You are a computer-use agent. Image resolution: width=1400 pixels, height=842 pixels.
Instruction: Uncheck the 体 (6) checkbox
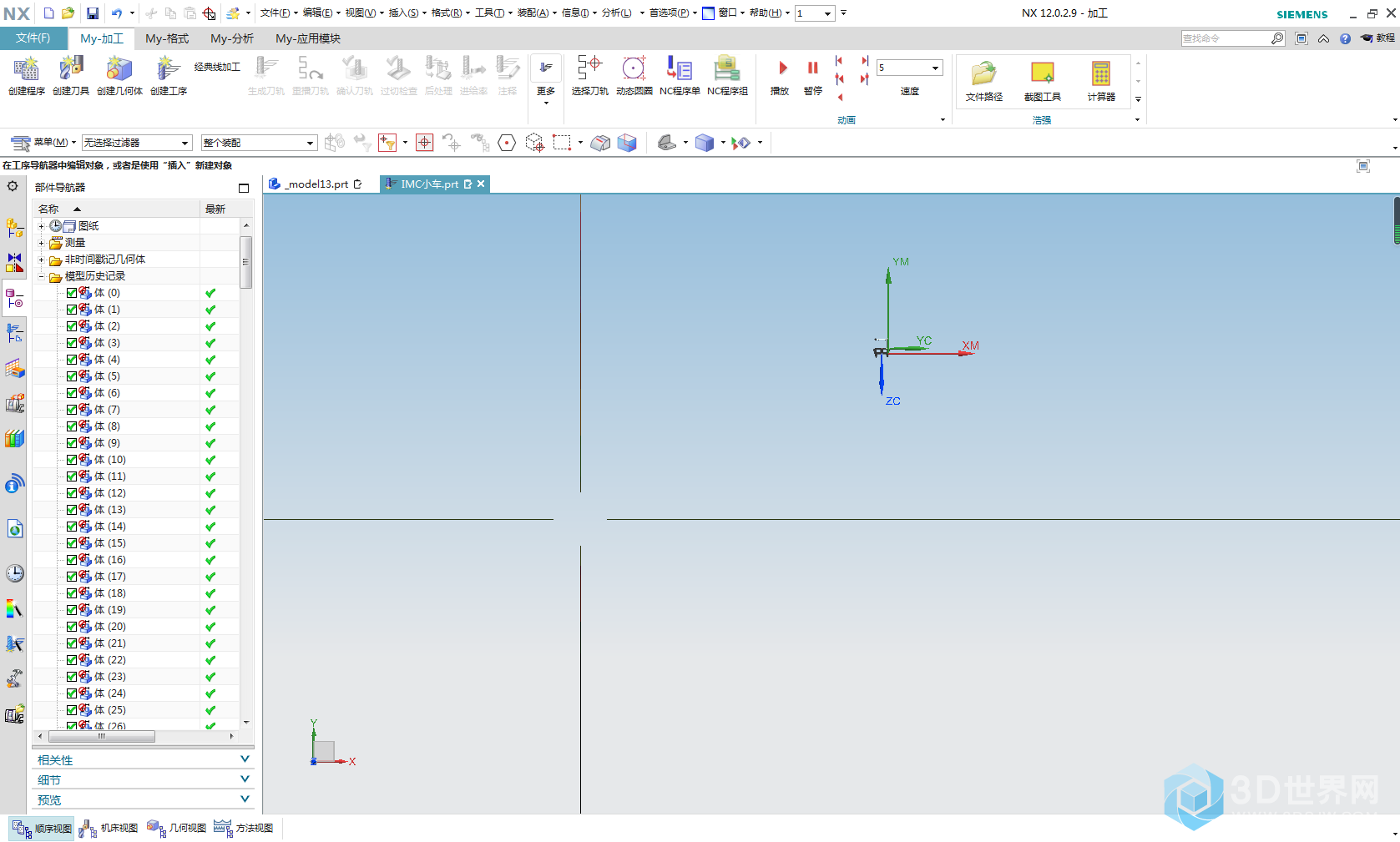pos(72,393)
